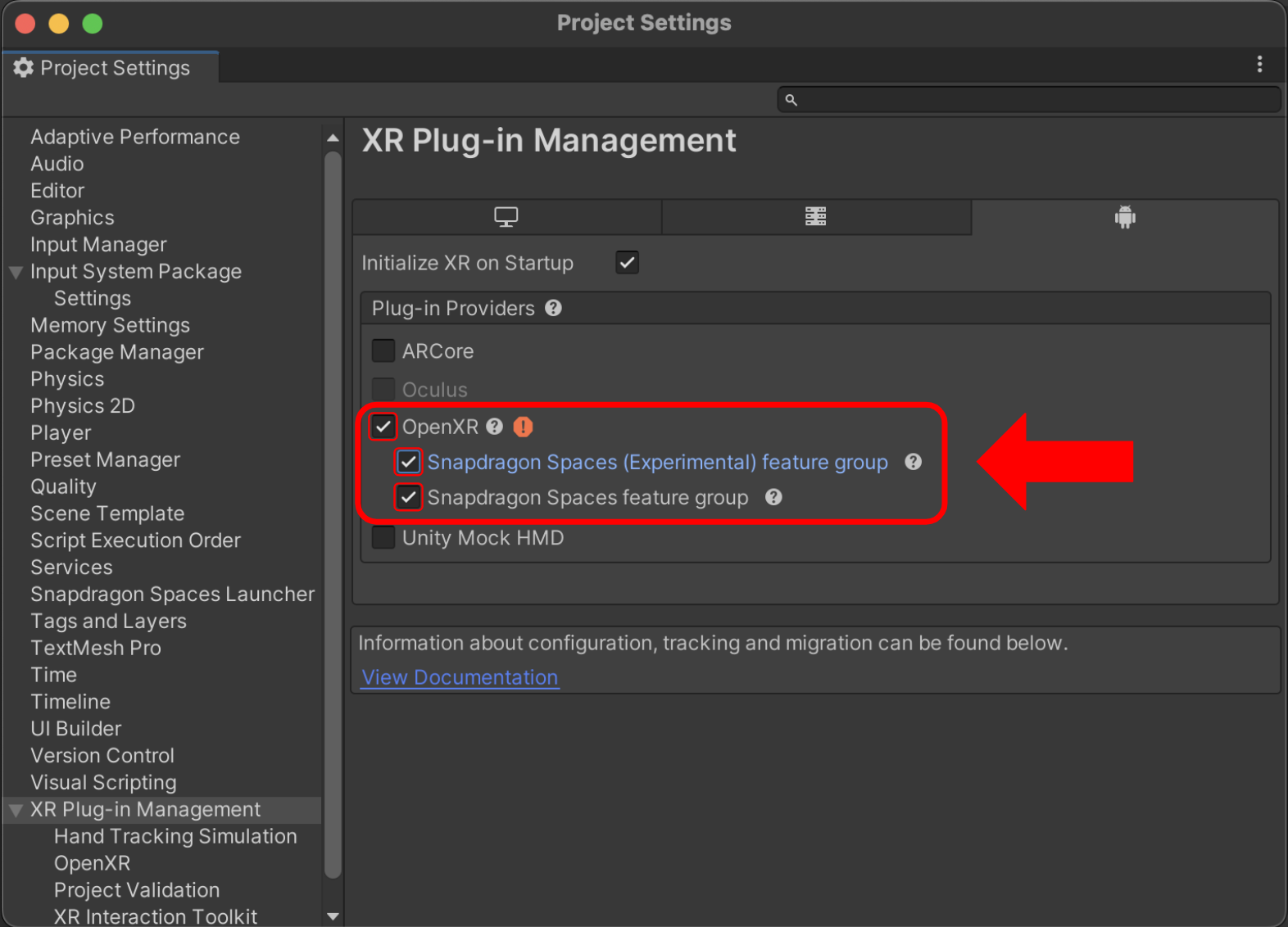1288x927 pixels.
Task: Select Physics 2D settings
Action: (83, 406)
